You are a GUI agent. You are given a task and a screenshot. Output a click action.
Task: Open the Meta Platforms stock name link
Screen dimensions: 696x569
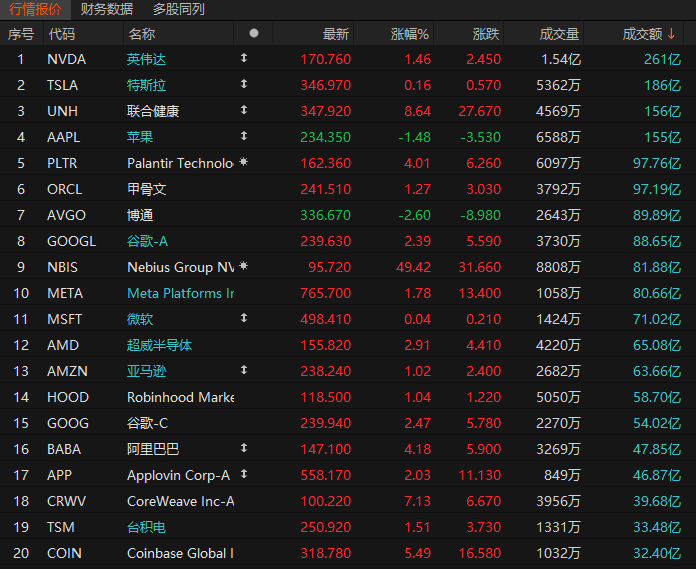180,293
